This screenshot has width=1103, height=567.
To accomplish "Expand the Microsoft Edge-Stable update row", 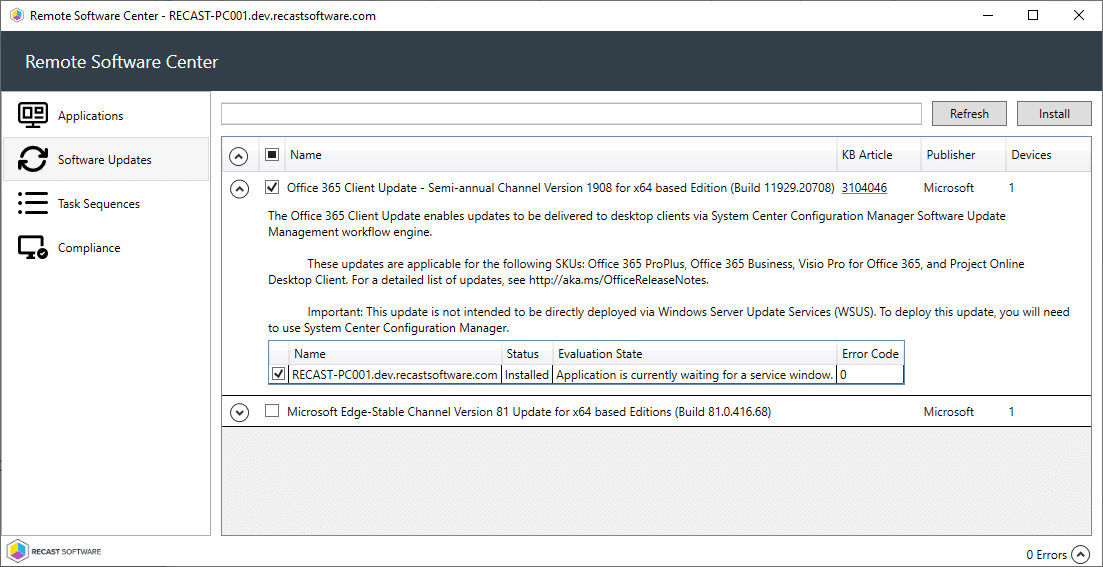I will click(x=239, y=412).
